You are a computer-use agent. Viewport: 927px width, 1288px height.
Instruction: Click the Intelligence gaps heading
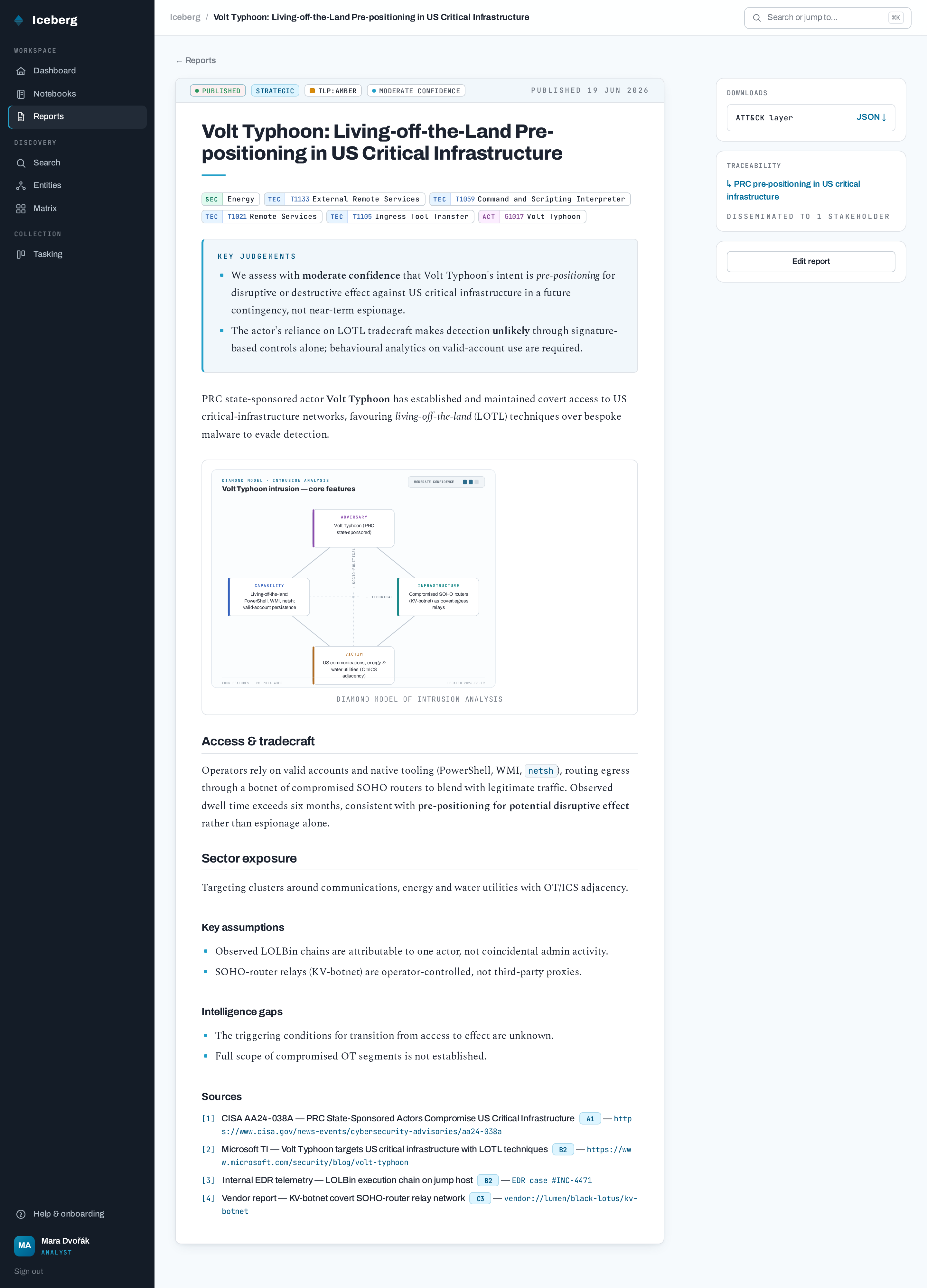tap(242, 1012)
